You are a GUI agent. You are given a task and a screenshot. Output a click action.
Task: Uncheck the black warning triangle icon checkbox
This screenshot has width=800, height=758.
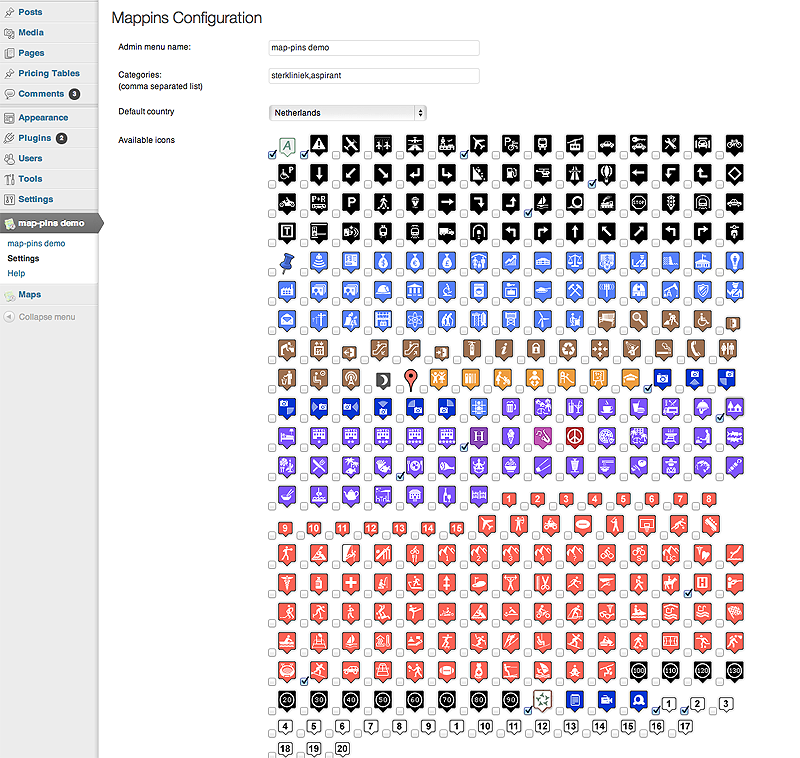coord(304,156)
